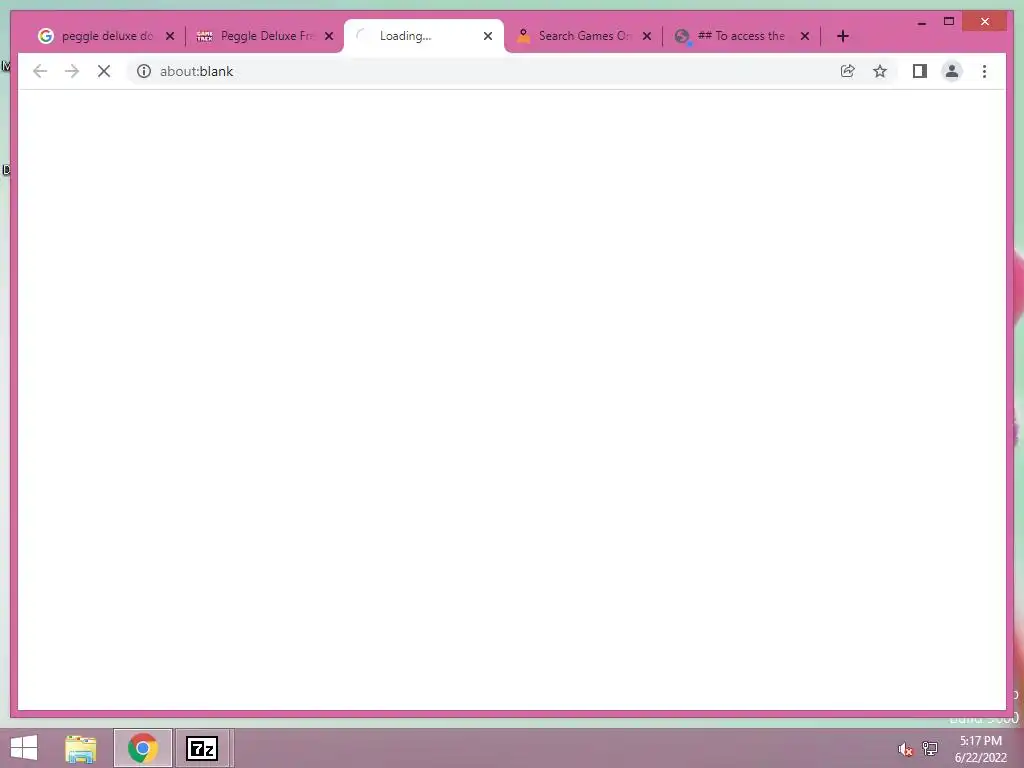
Task: Click the Chrome taskbar icon
Action: click(142, 748)
